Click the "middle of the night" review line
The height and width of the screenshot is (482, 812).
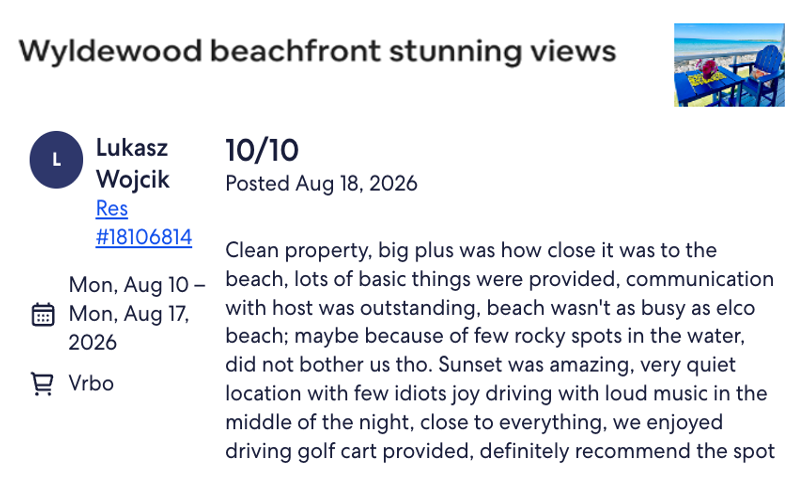coord(474,422)
